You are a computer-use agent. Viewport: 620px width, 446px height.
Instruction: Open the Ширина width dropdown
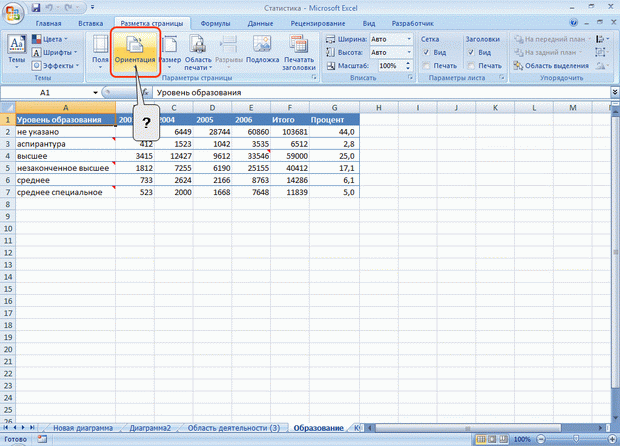(409, 39)
